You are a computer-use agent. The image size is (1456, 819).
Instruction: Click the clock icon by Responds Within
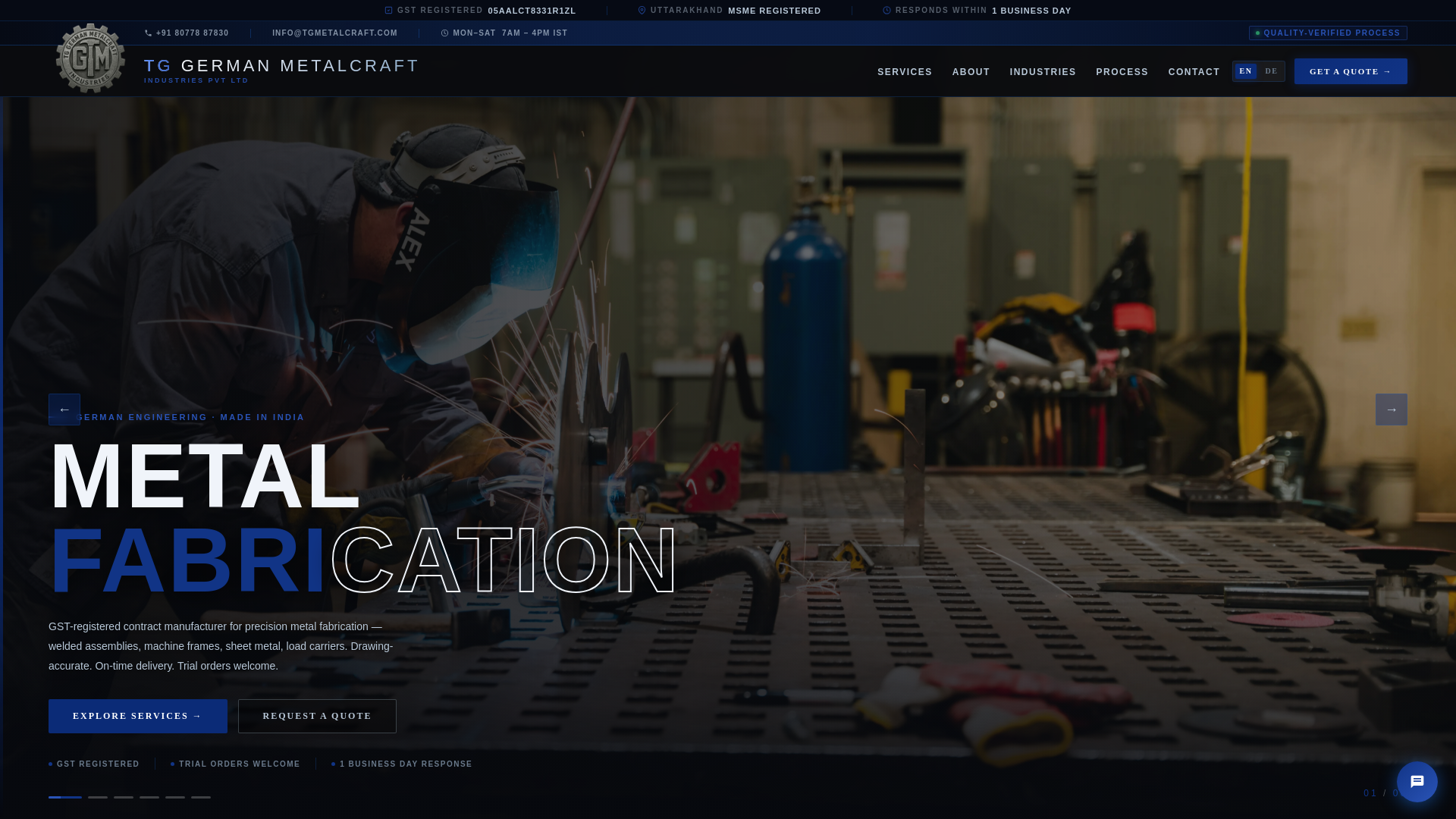click(886, 11)
